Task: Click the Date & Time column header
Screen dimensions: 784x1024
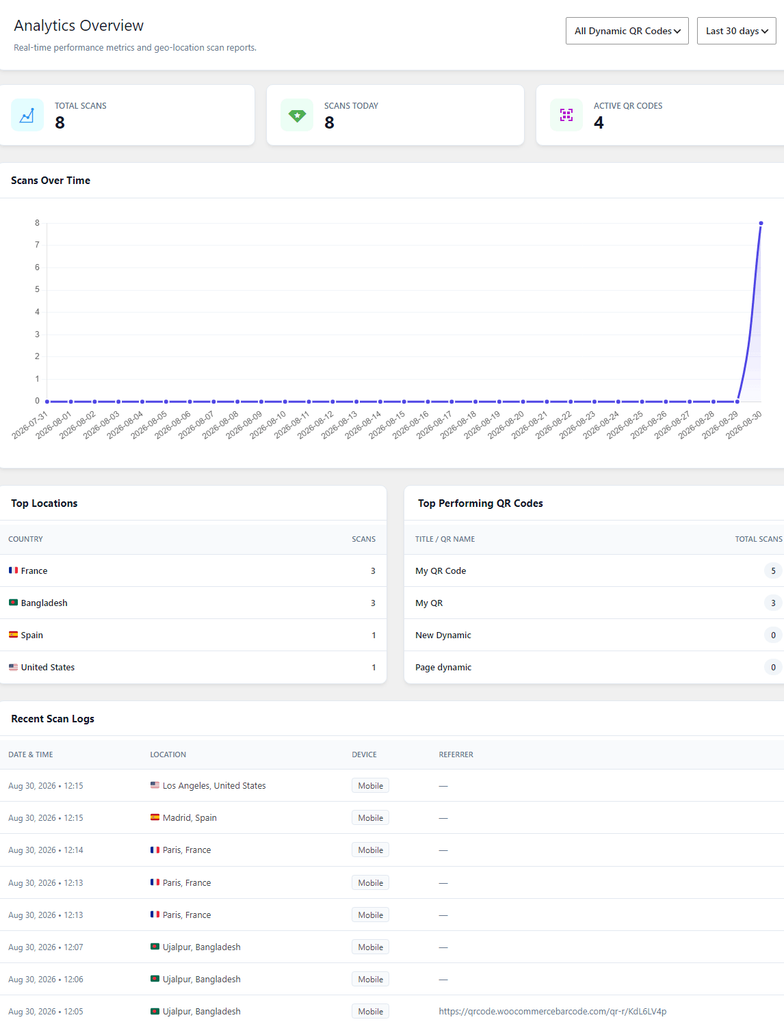Action: pos(31,754)
